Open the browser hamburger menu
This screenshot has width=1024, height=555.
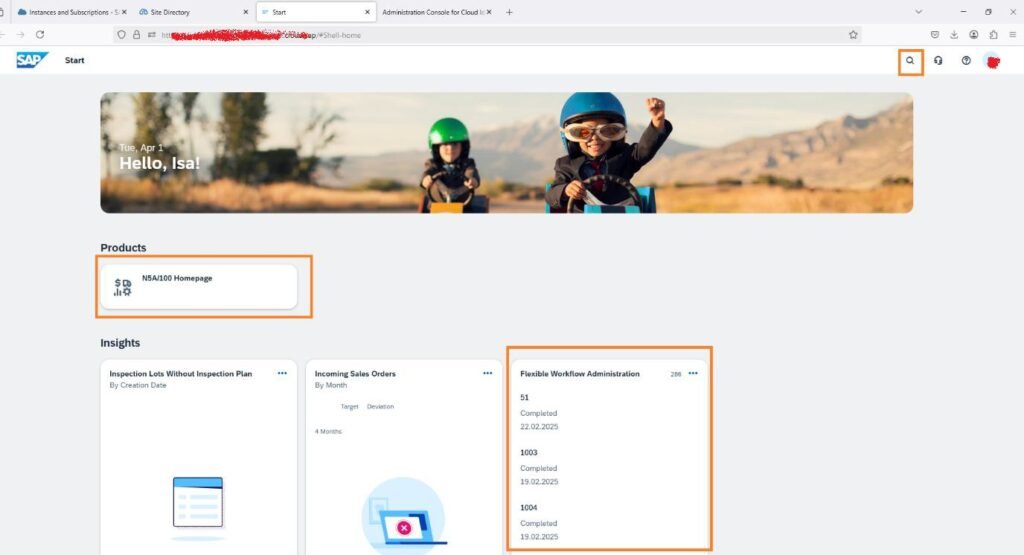(1012, 34)
